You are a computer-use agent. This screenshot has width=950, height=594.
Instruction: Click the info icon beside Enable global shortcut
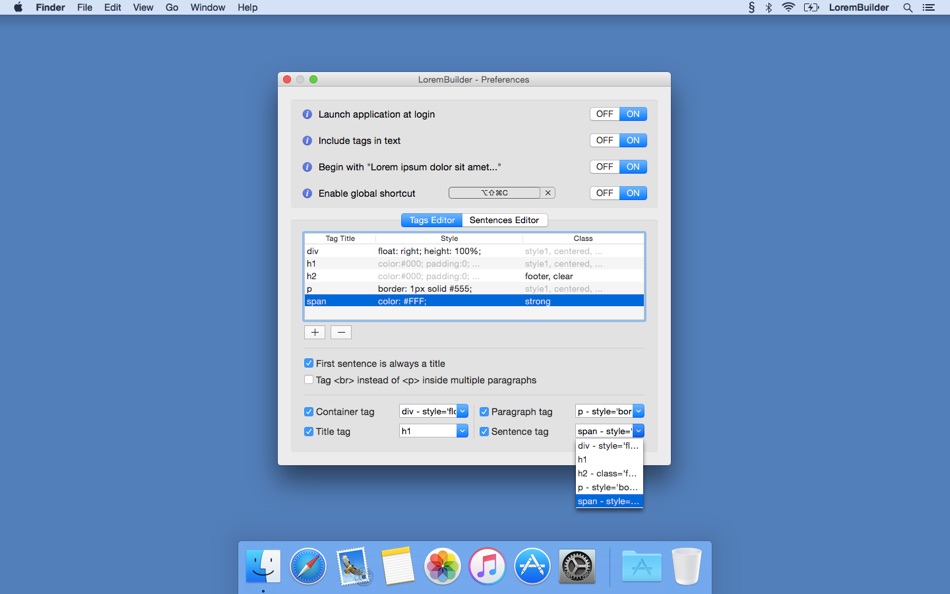point(307,192)
